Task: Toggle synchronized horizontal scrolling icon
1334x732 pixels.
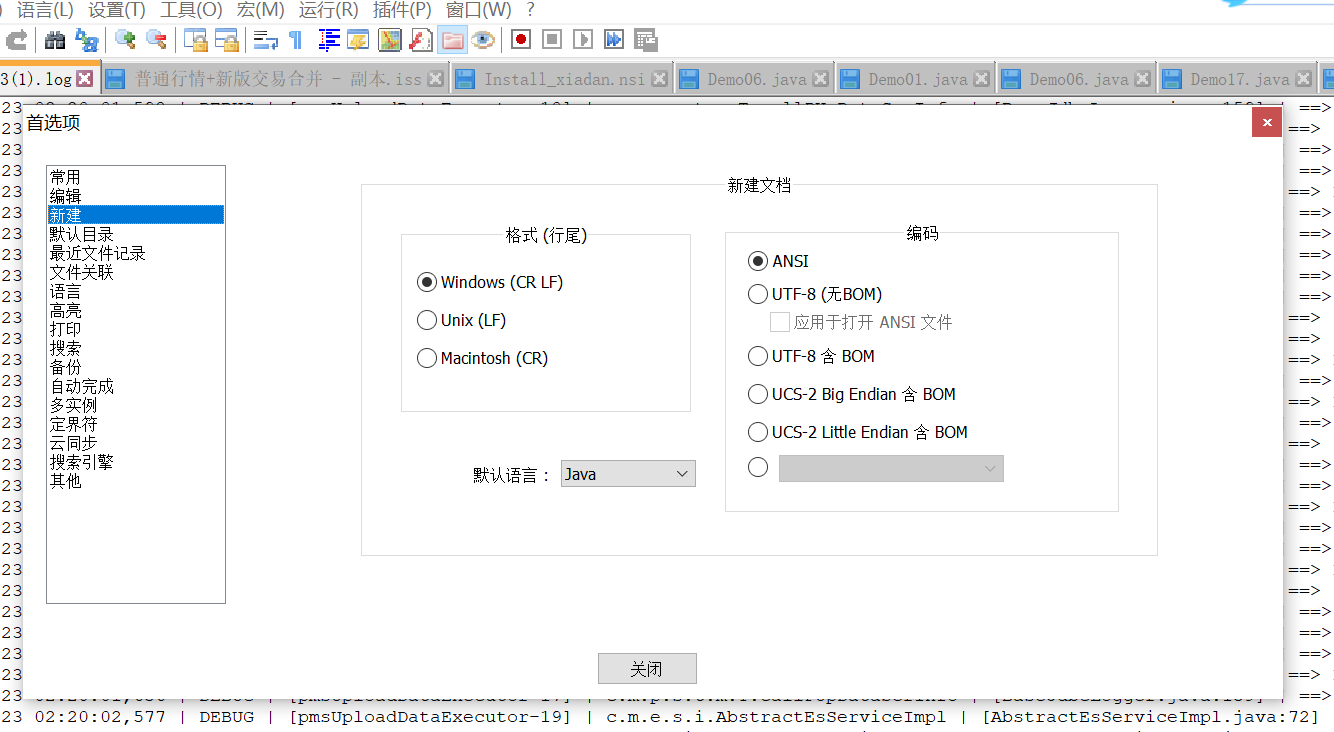Action: tap(227, 40)
